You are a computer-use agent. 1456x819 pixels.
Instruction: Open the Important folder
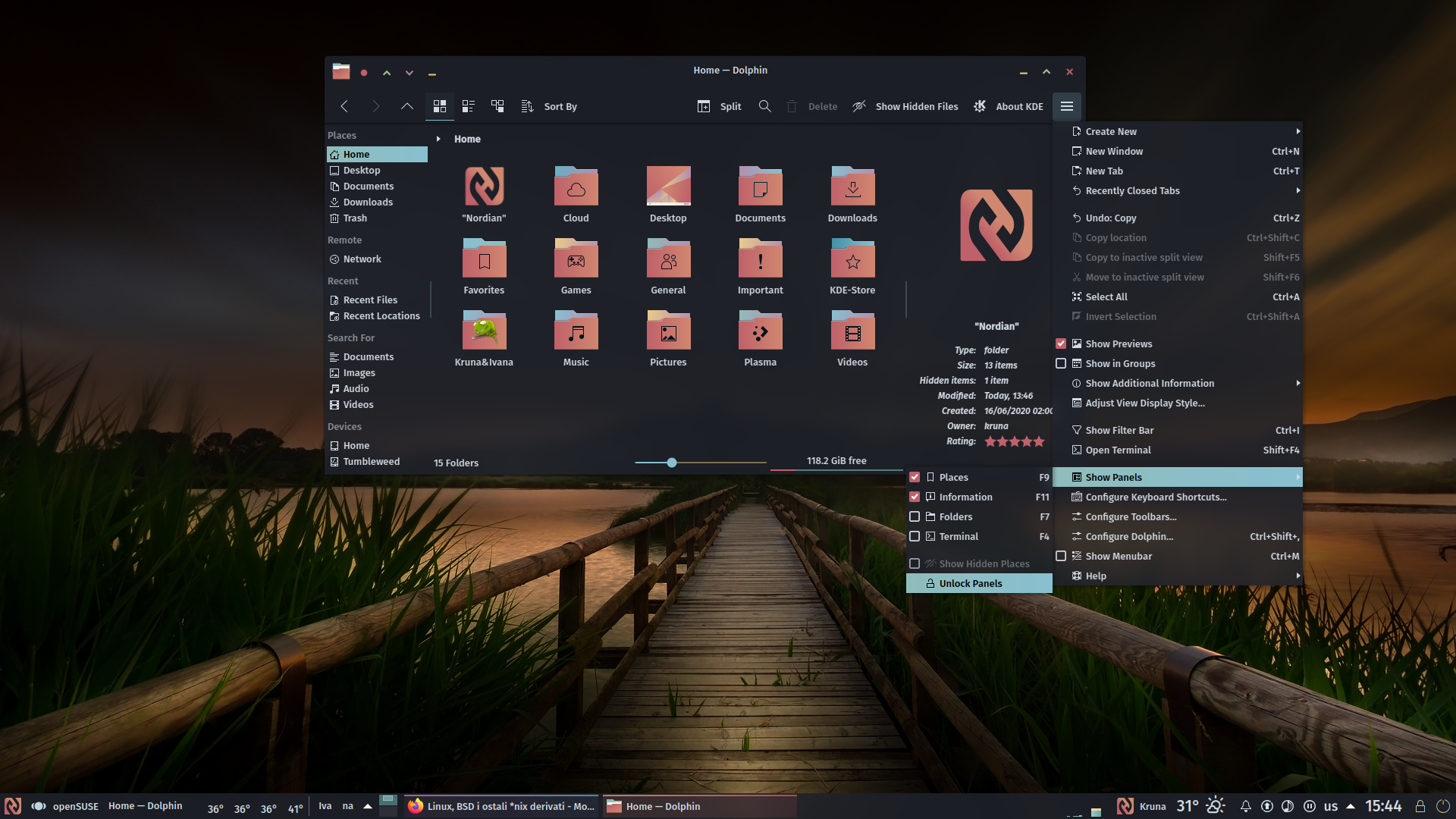[761, 266]
